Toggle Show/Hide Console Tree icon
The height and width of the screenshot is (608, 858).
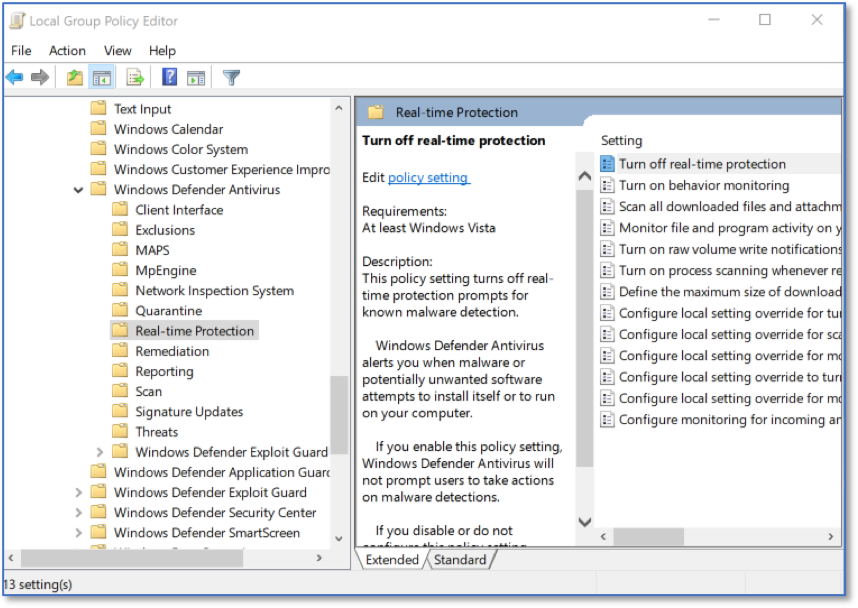(x=102, y=78)
